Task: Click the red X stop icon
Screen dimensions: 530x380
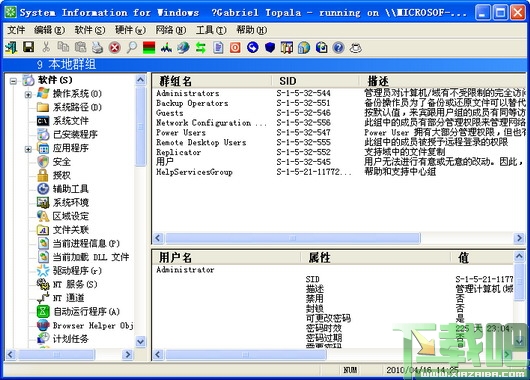Action: click(x=115, y=48)
